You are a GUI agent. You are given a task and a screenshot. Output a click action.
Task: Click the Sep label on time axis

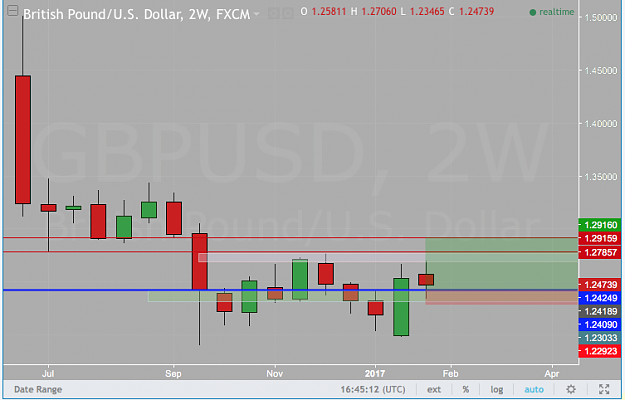pyautogui.click(x=173, y=374)
